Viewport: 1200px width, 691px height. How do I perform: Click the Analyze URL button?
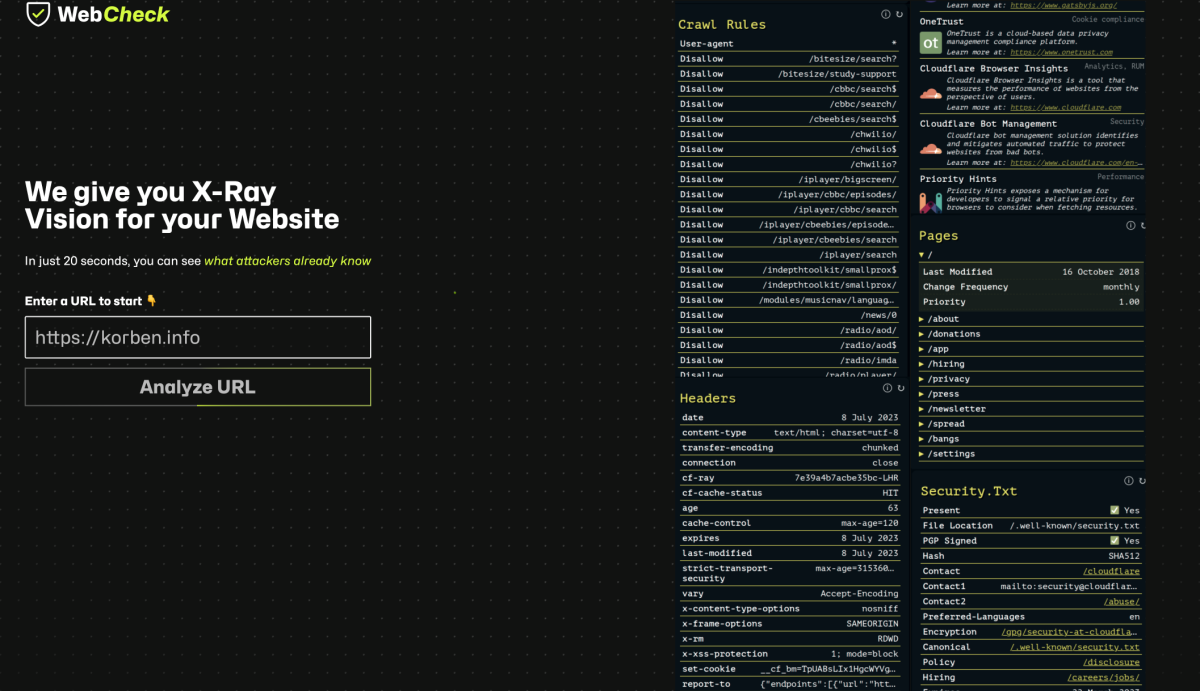point(197,386)
